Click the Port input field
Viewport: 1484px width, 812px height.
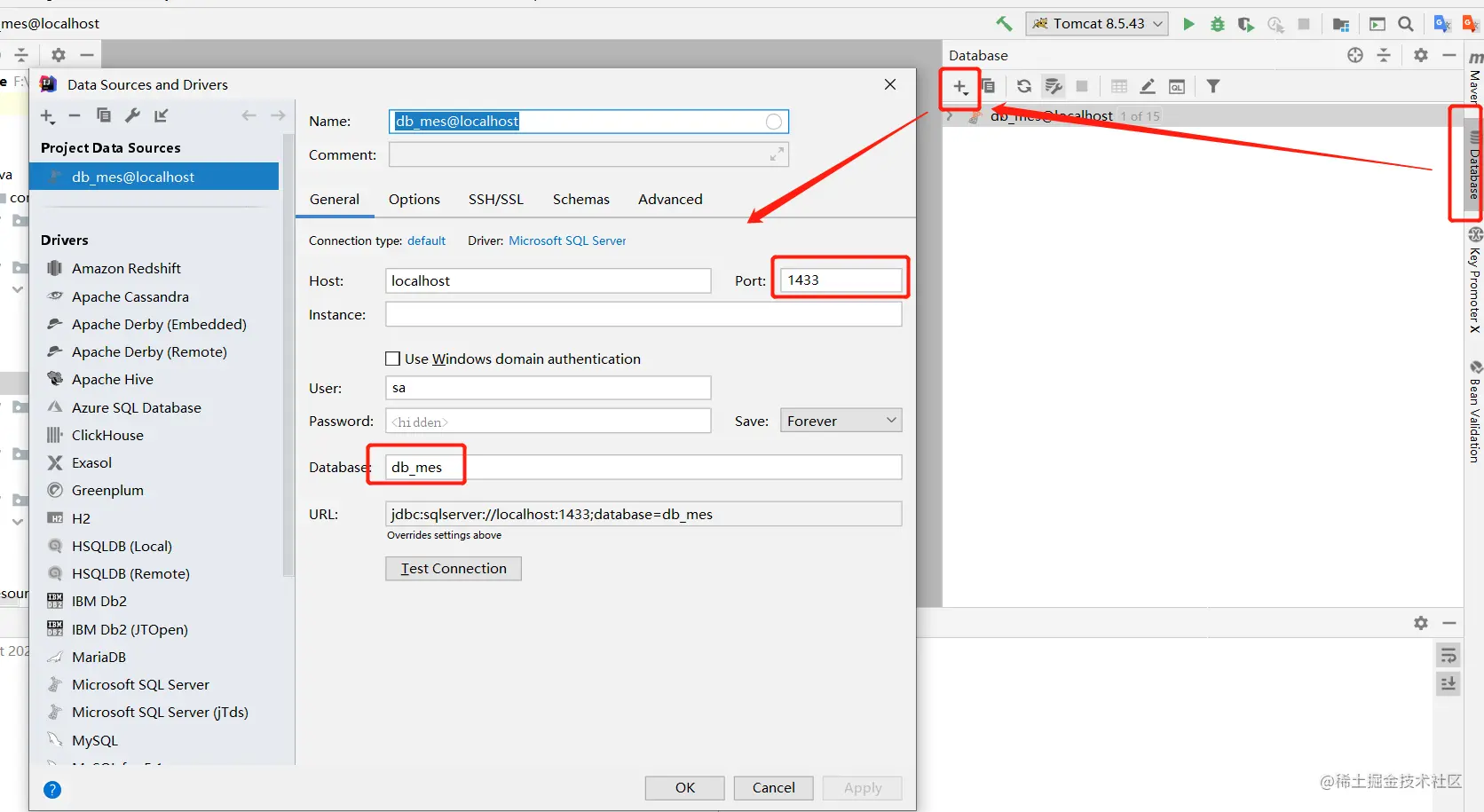click(841, 280)
